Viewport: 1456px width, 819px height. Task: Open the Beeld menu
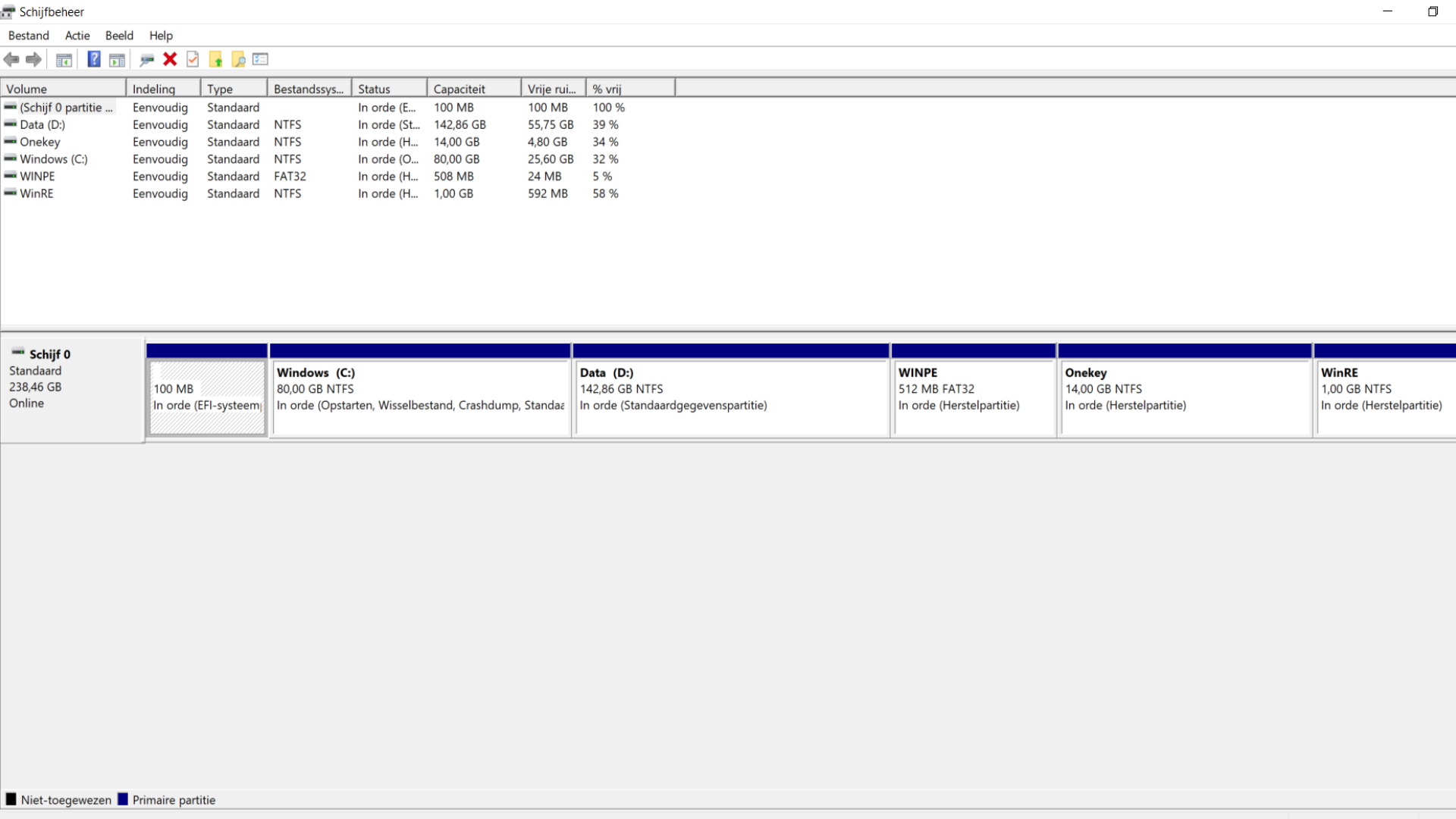point(119,36)
